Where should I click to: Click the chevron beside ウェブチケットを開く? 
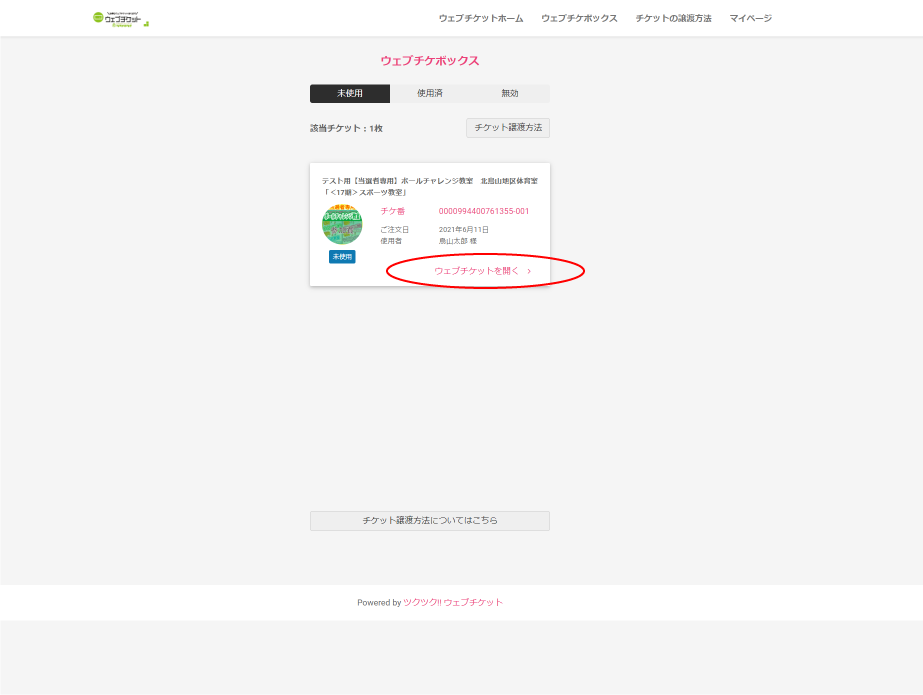[529, 271]
